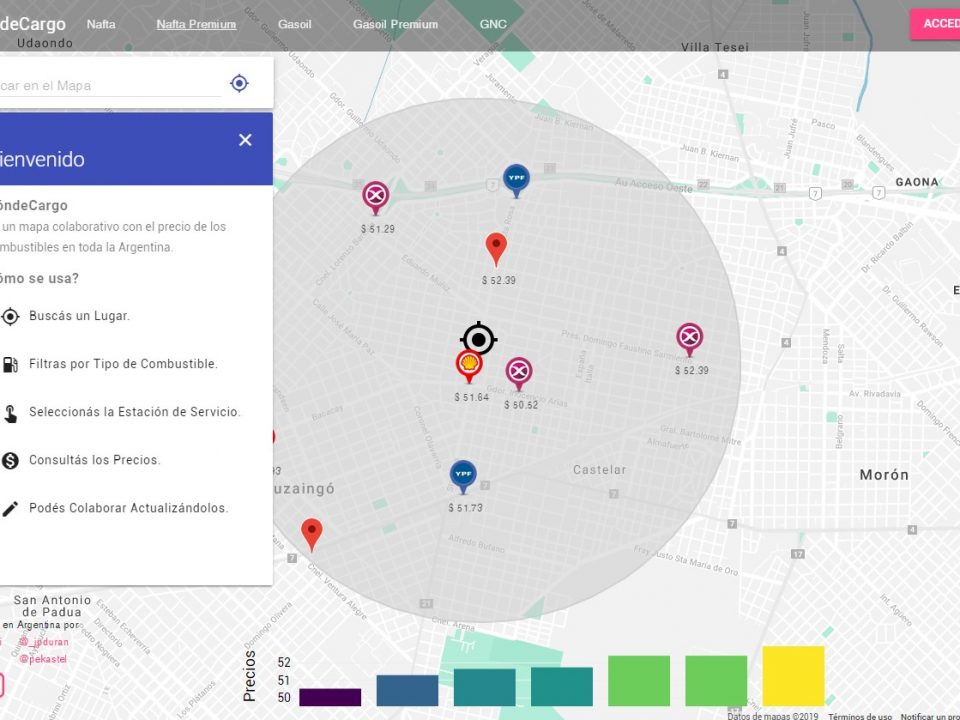The width and height of the screenshot is (960, 720).
Task: Choose the Gasoil Premium tab
Action: coord(395,24)
